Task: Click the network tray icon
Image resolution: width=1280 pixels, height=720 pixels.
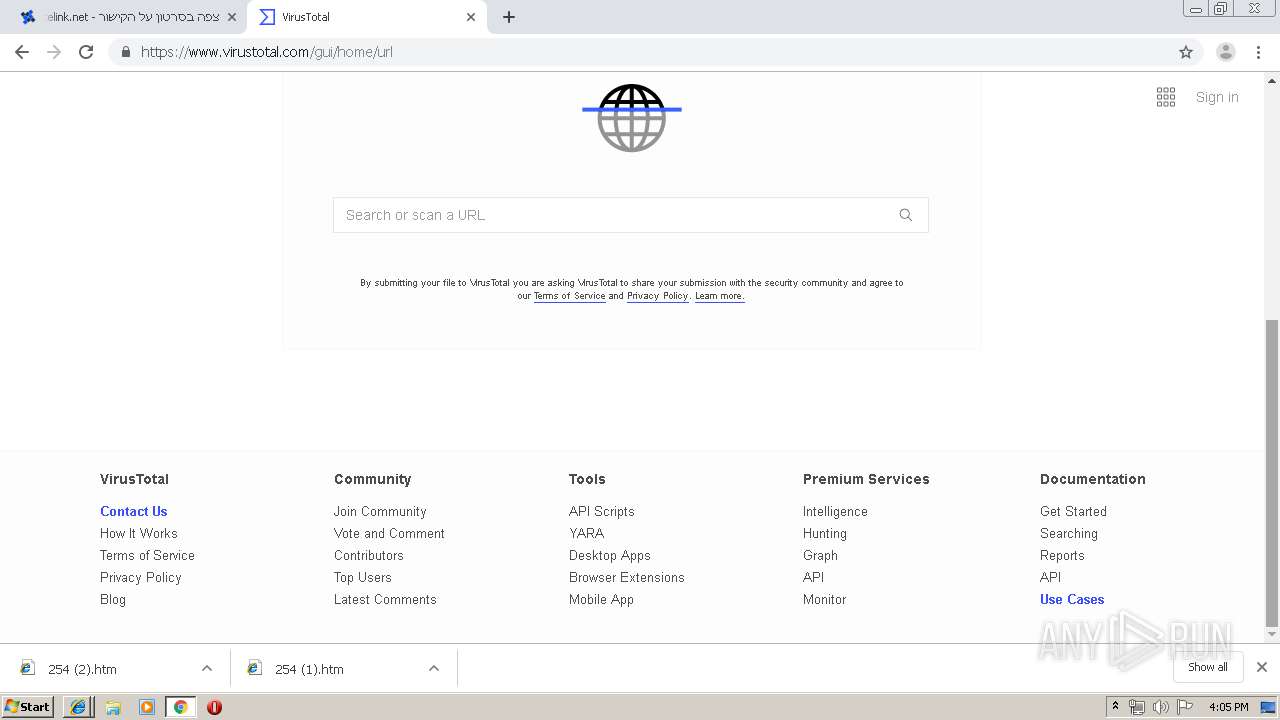Action: point(1137,707)
